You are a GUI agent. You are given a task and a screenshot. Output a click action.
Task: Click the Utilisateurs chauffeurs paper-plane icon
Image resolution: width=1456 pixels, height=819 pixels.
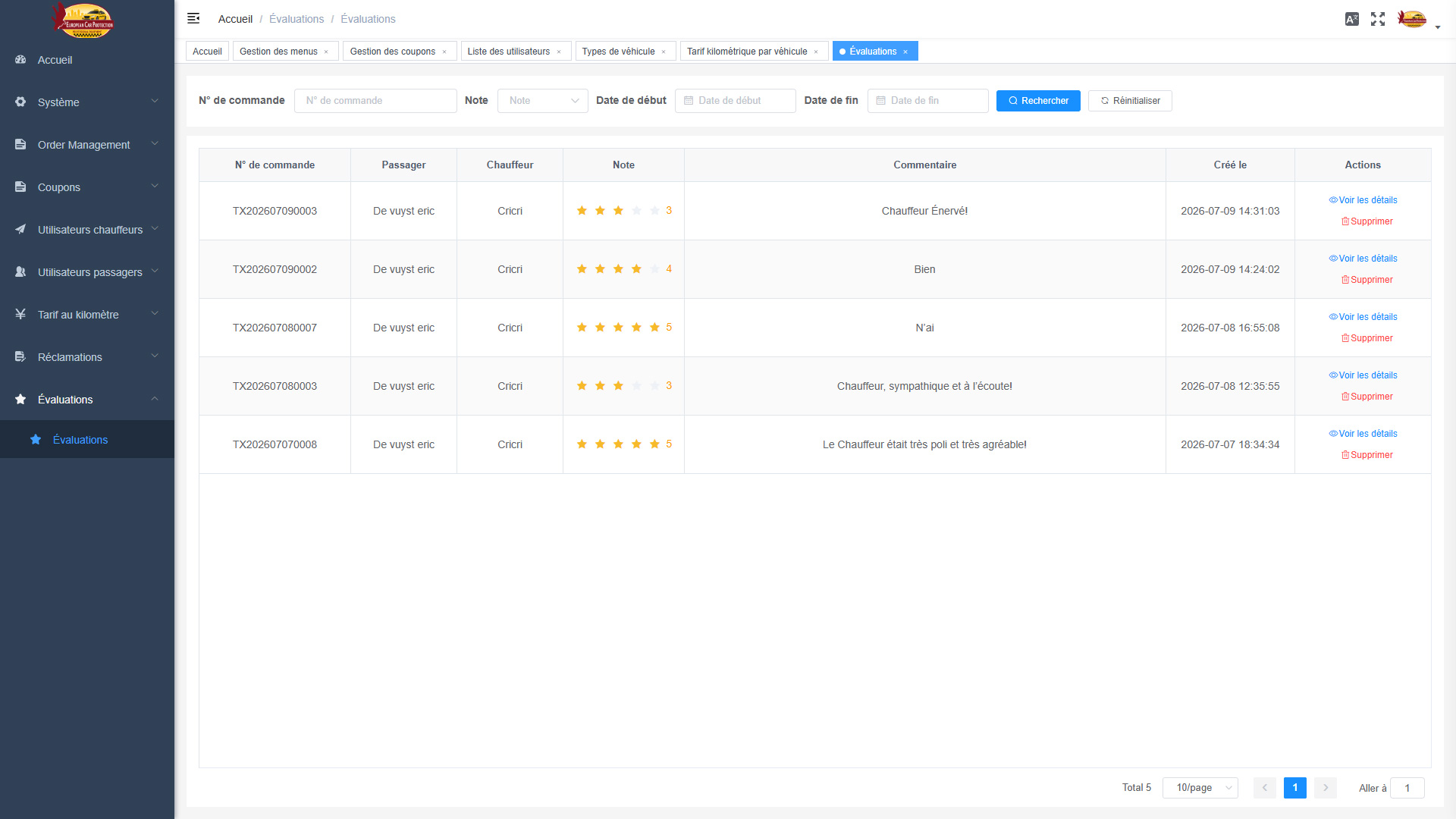(x=20, y=230)
